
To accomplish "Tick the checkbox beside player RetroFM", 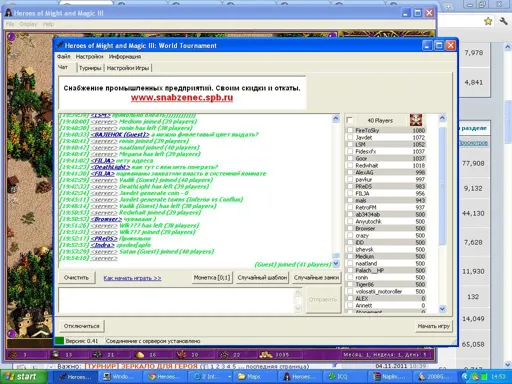I will (x=350, y=207).
